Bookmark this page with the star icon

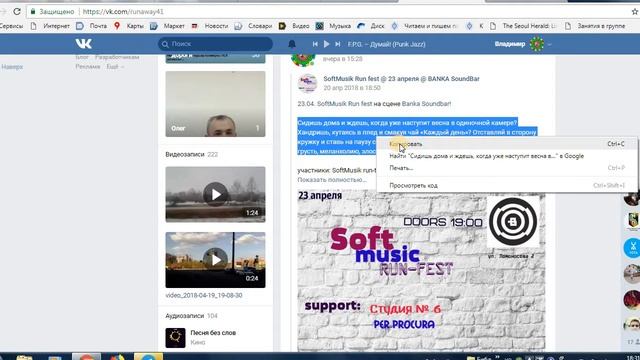[635, 11]
